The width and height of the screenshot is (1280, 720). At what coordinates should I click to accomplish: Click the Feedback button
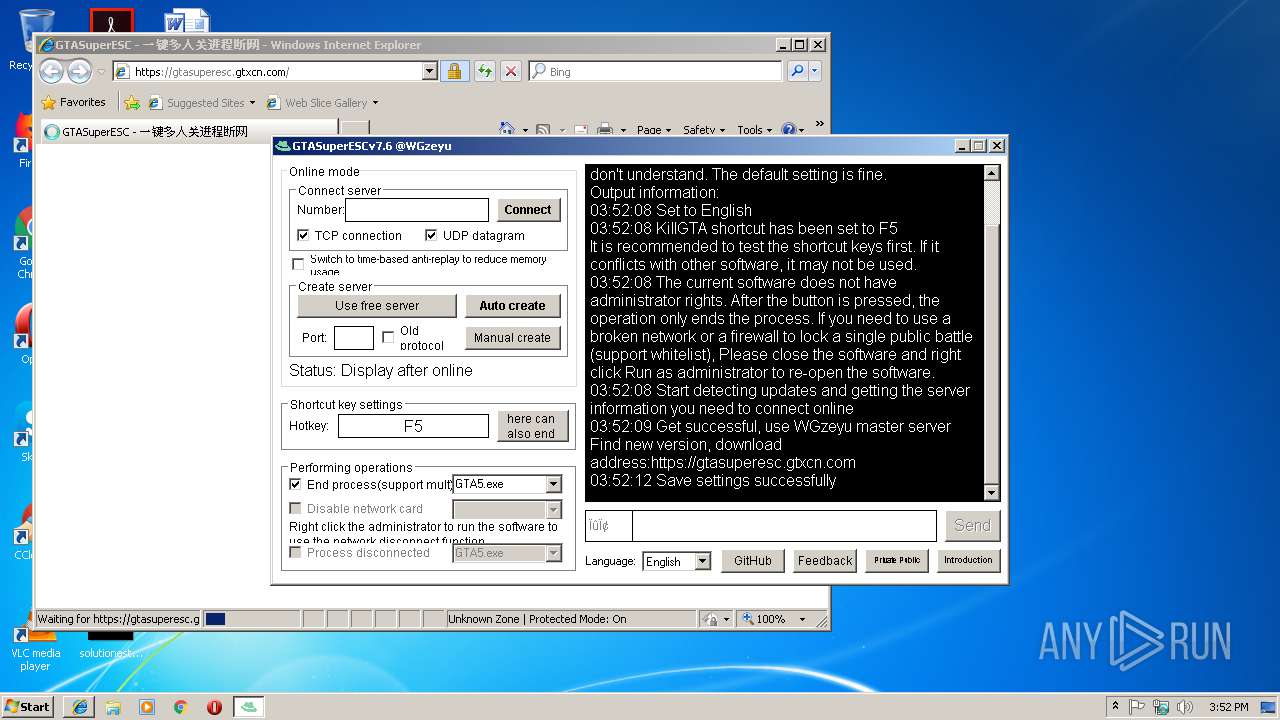pyautogui.click(x=825, y=561)
